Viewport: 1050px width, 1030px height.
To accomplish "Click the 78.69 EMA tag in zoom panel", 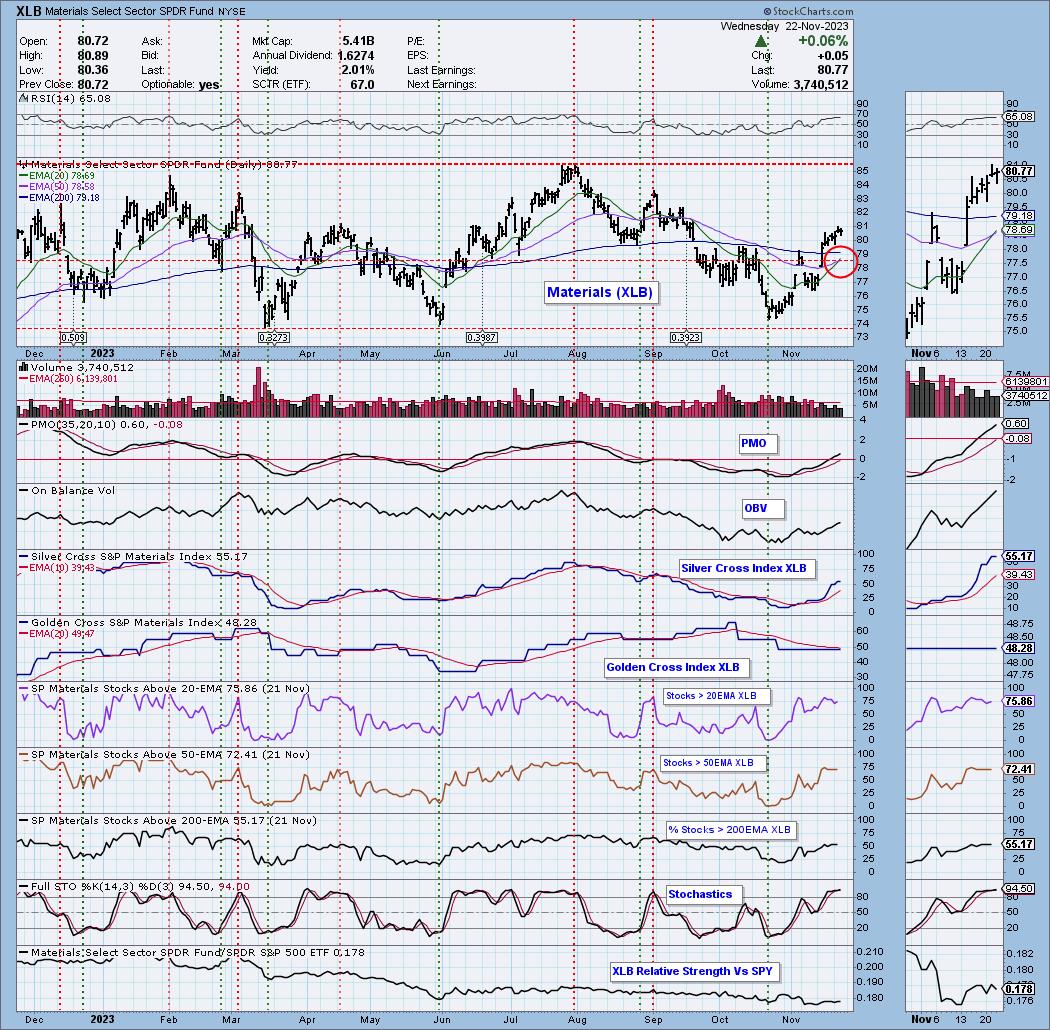I will [1019, 230].
